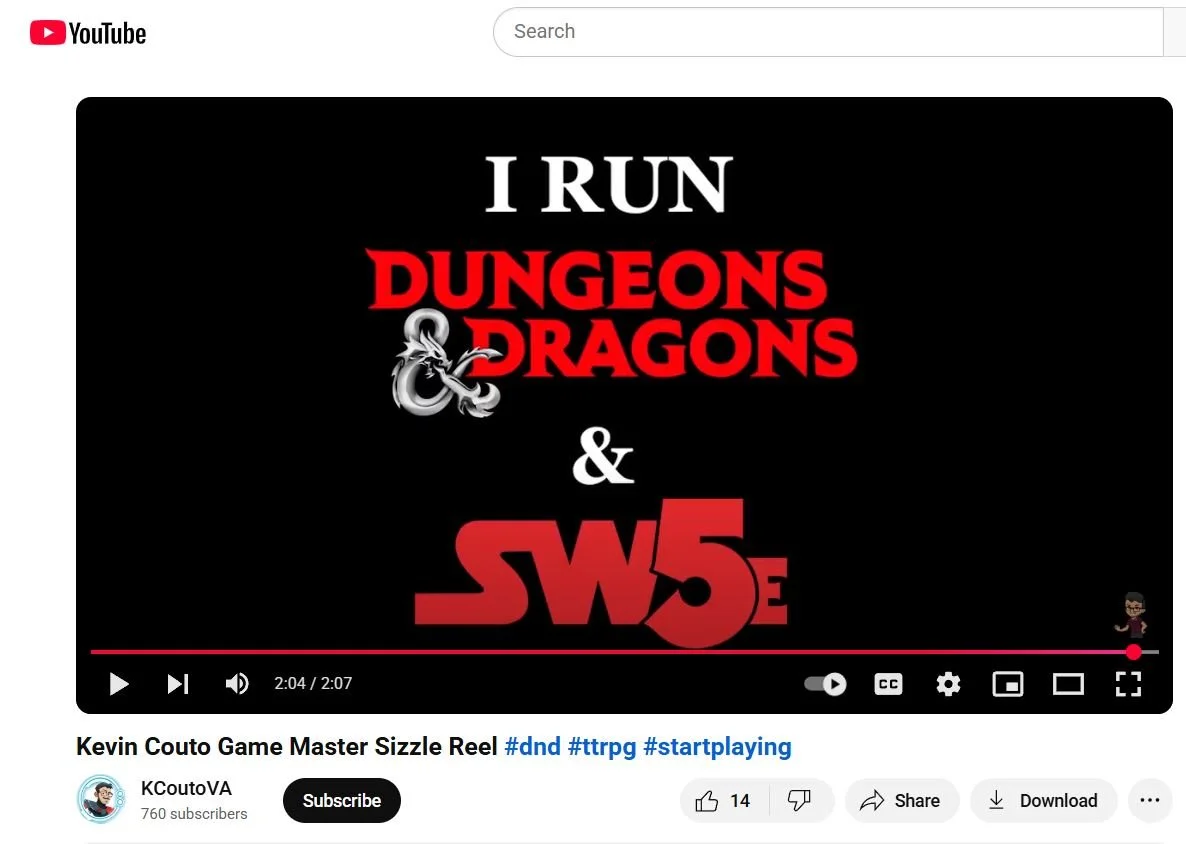This screenshot has width=1186, height=844.
Task: Download the video
Action: (x=1044, y=800)
